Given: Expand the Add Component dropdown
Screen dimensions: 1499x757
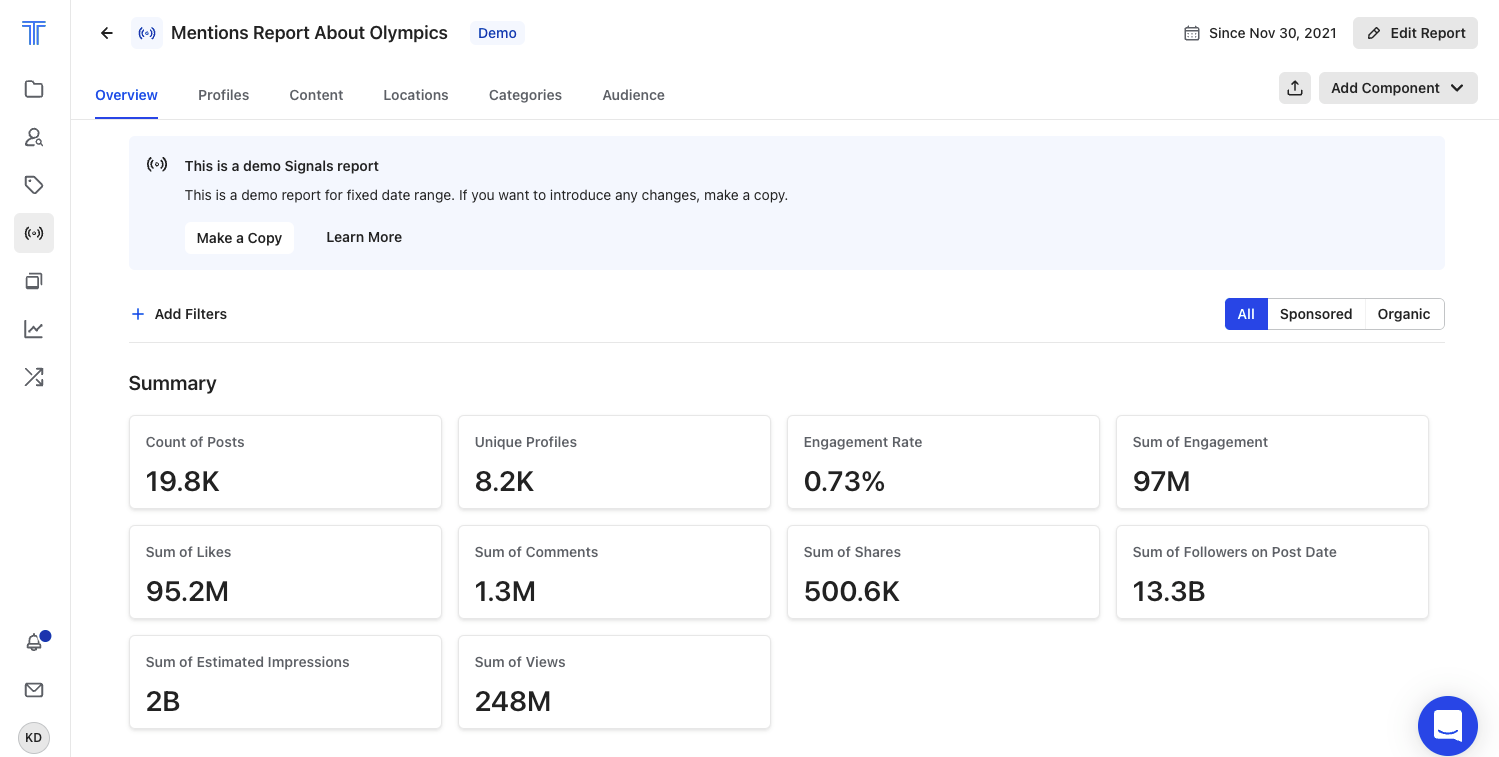Looking at the screenshot, I should (1397, 88).
